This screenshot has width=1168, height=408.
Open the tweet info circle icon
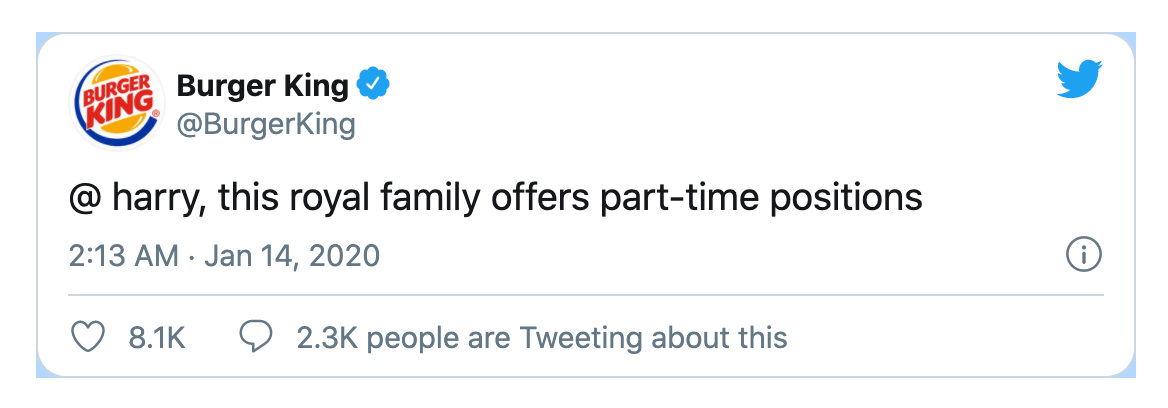tap(1084, 256)
